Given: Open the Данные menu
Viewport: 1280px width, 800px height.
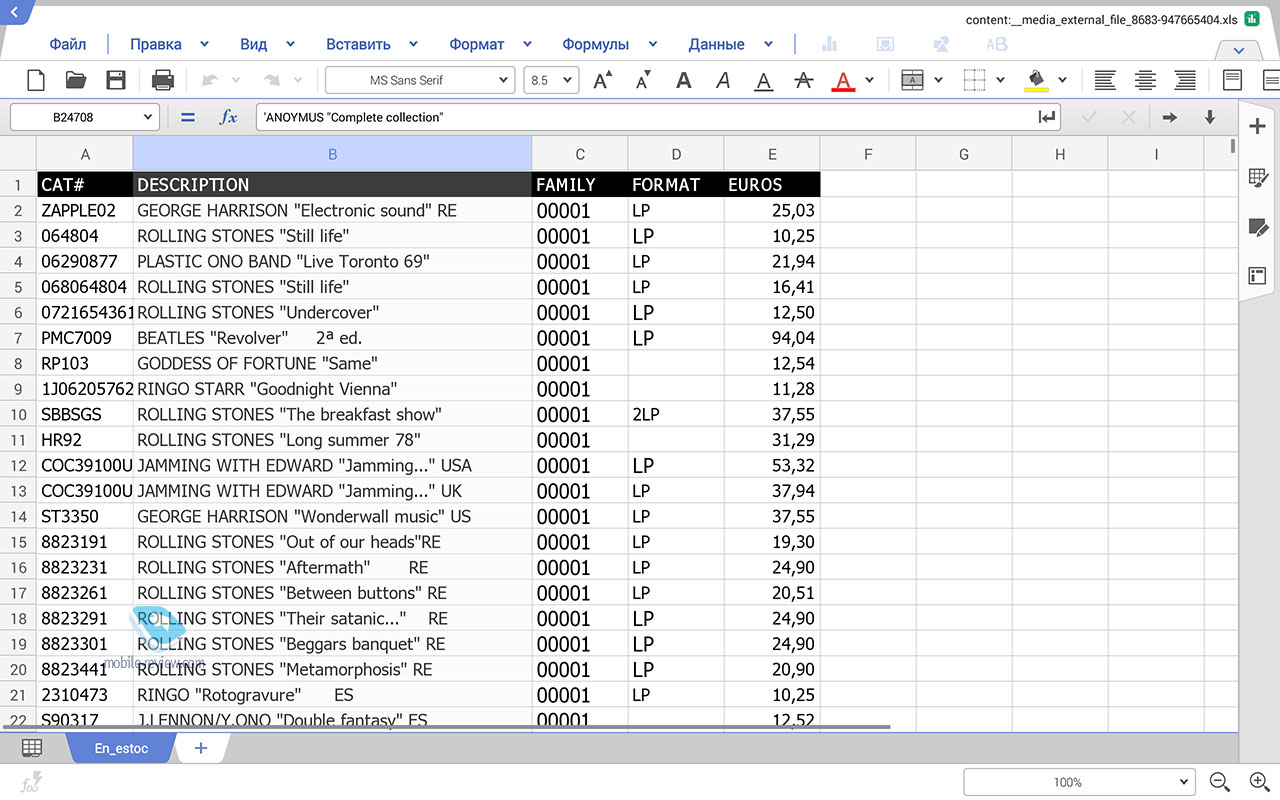Looking at the screenshot, I should (x=716, y=44).
